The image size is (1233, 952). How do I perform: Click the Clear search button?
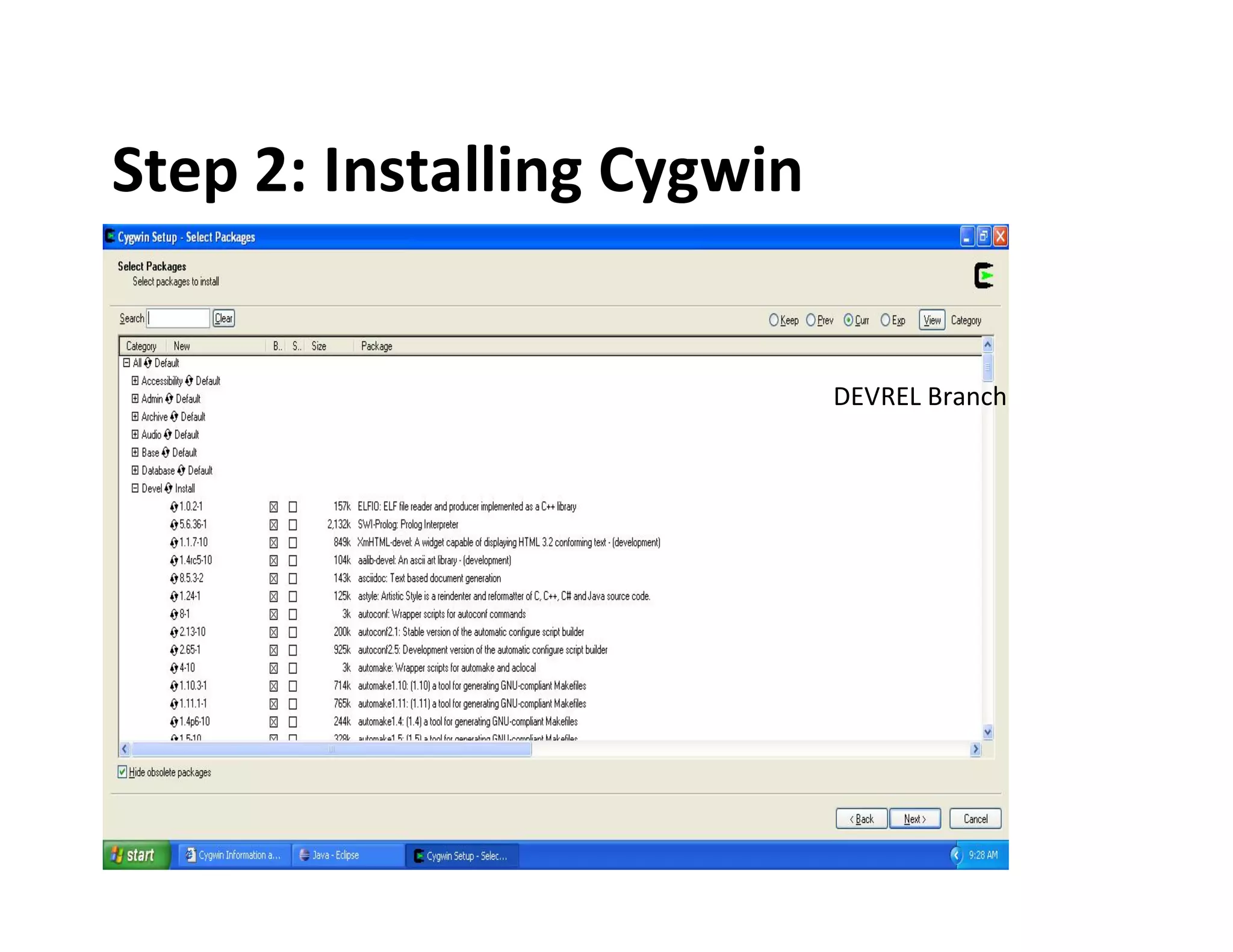(x=224, y=318)
